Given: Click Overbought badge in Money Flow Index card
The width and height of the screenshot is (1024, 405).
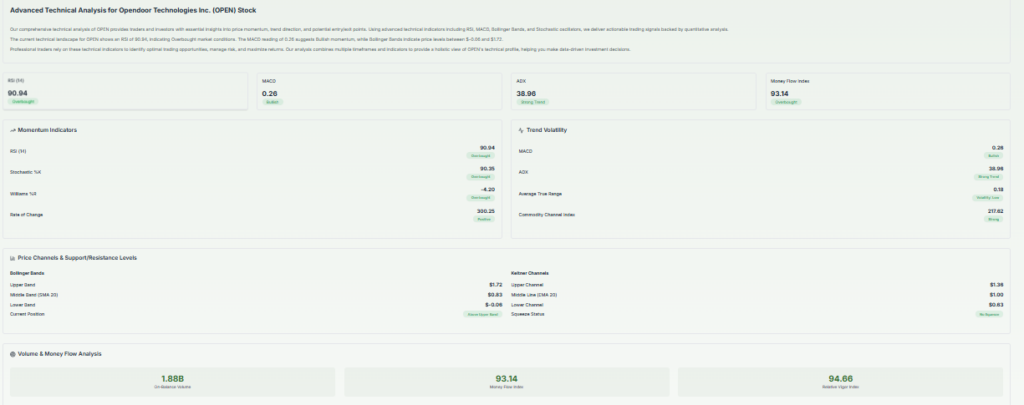Looking at the screenshot, I should (786, 102).
